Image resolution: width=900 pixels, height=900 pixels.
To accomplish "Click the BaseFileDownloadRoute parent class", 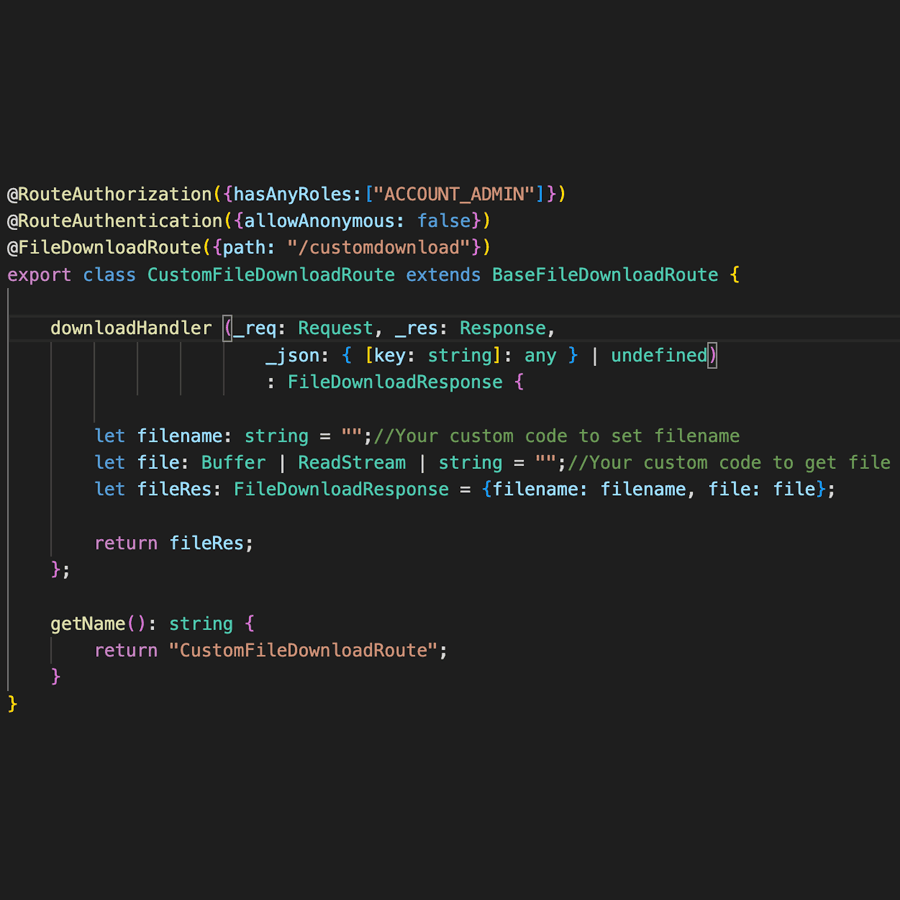I will coord(605,274).
